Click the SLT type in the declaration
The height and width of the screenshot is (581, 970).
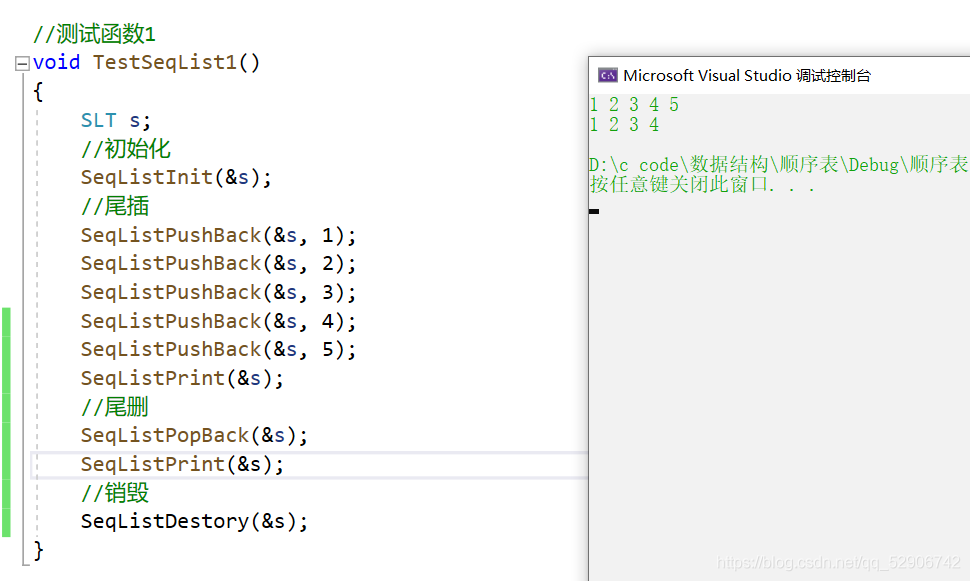(x=98, y=120)
